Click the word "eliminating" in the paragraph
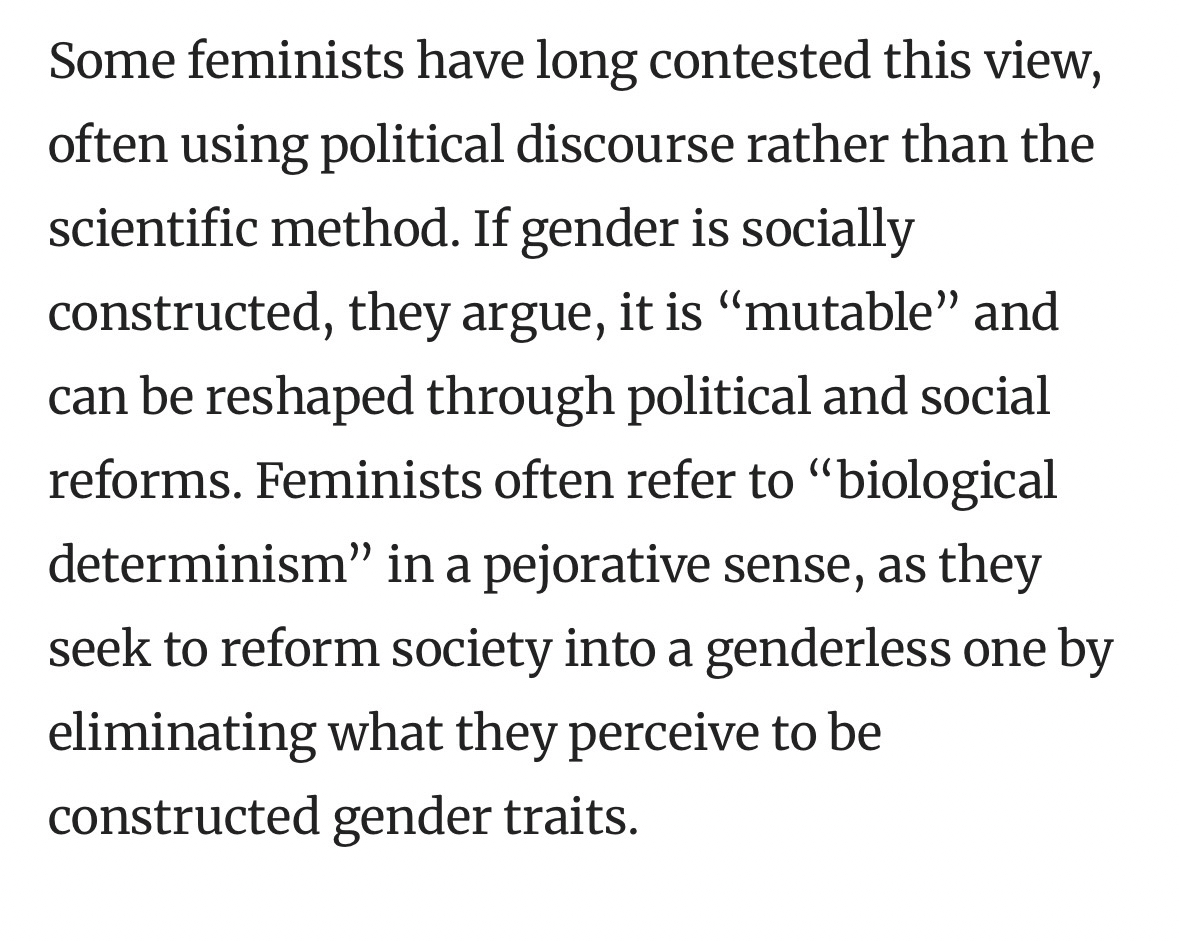Image resolution: width=1179 pixels, height=941 pixels. pyautogui.click(x=182, y=733)
